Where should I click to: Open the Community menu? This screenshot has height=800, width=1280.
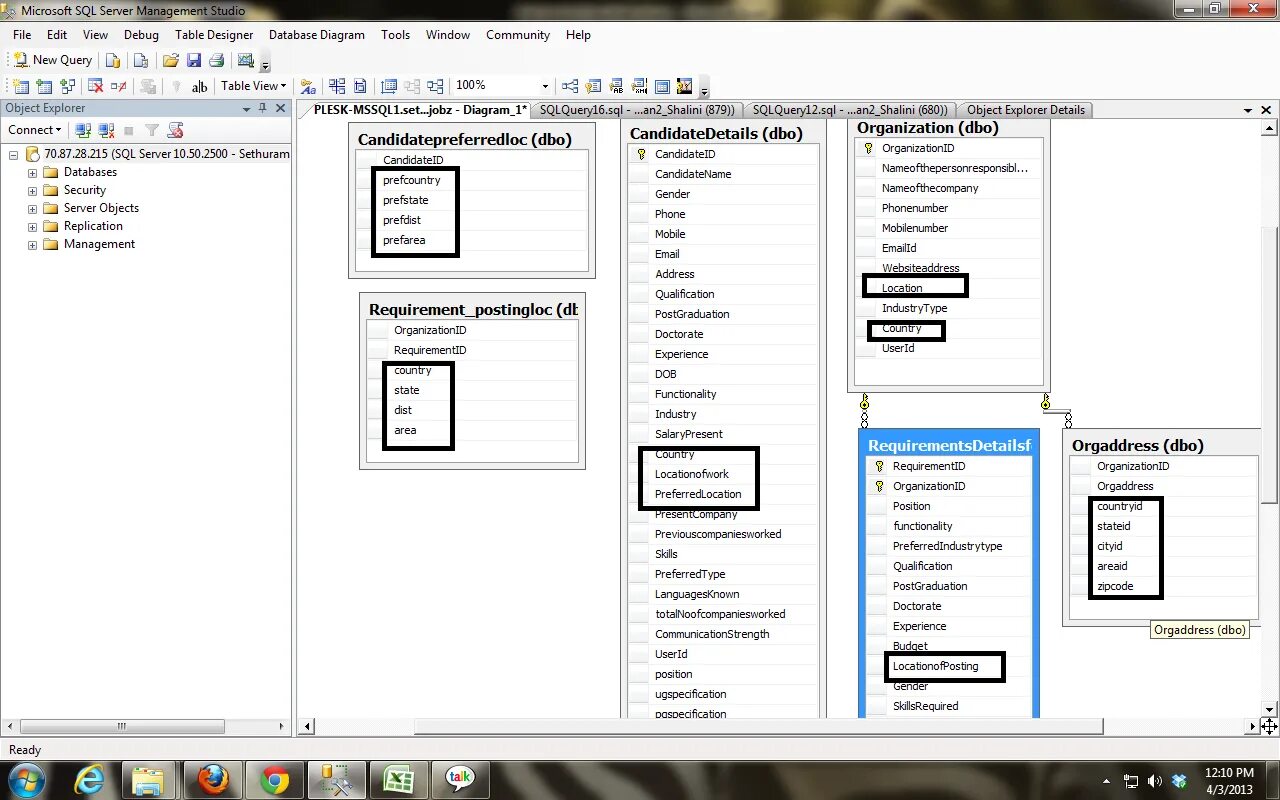518,35
